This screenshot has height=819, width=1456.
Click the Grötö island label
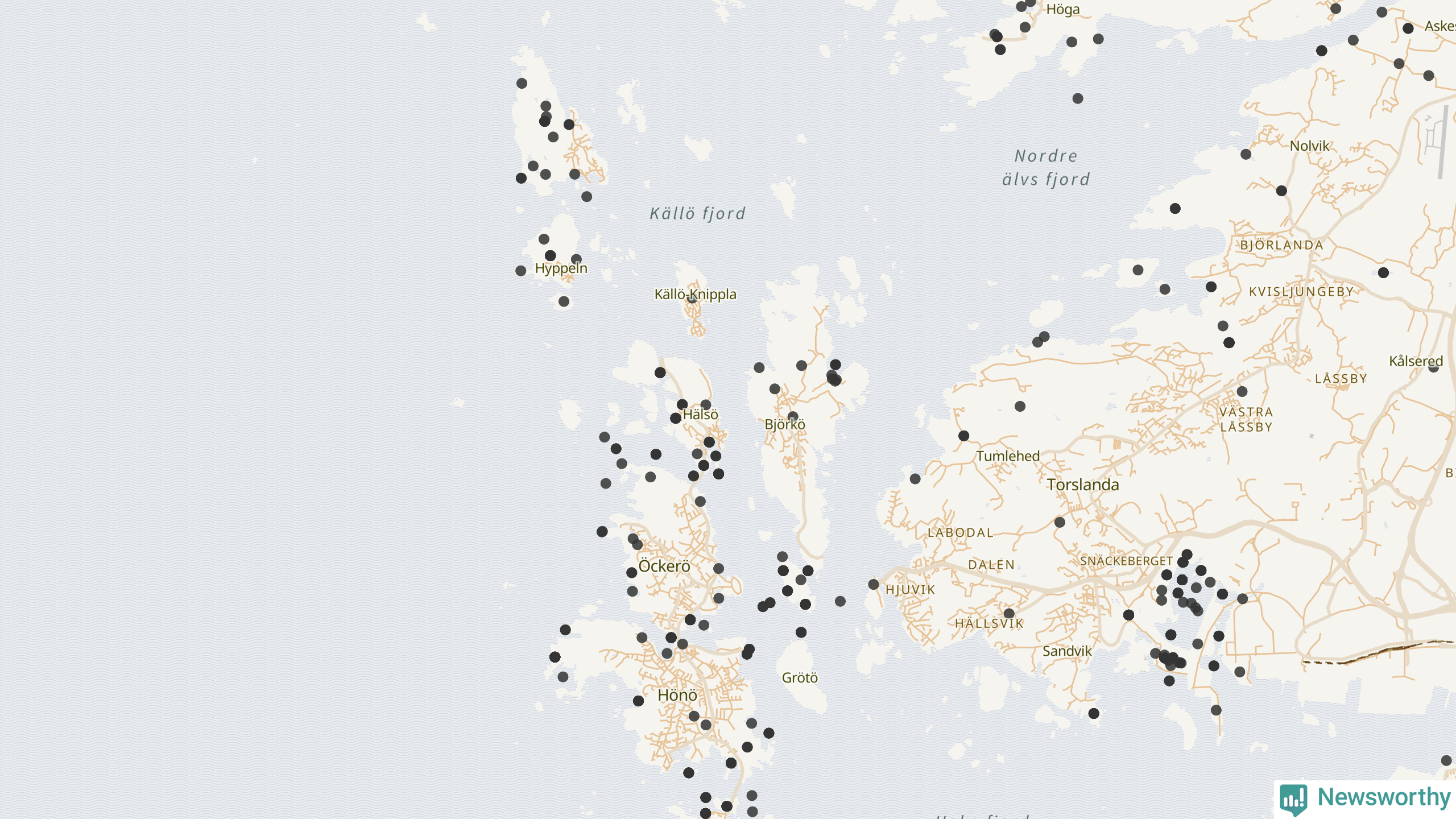coord(800,678)
